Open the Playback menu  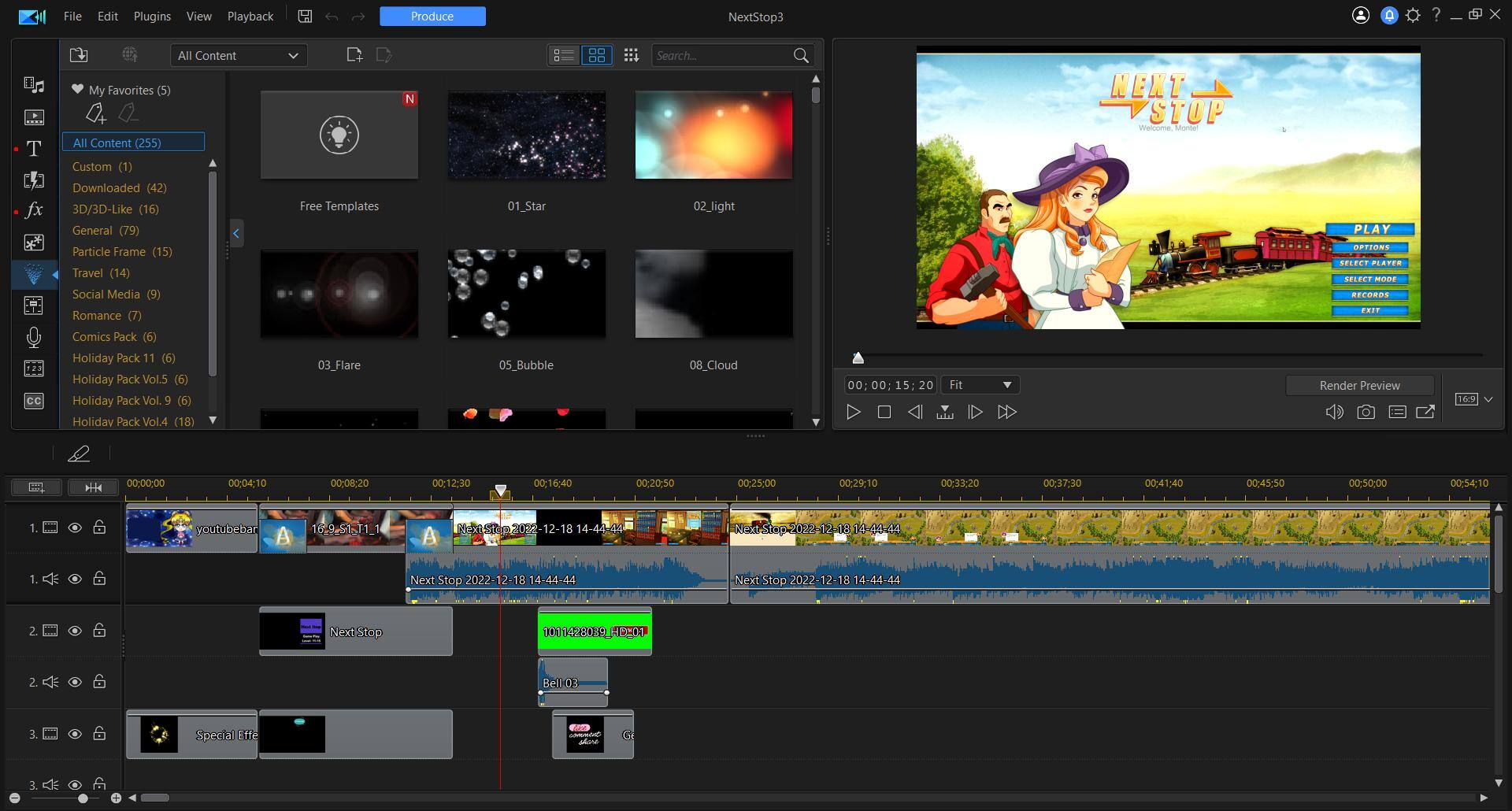[x=250, y=16]
